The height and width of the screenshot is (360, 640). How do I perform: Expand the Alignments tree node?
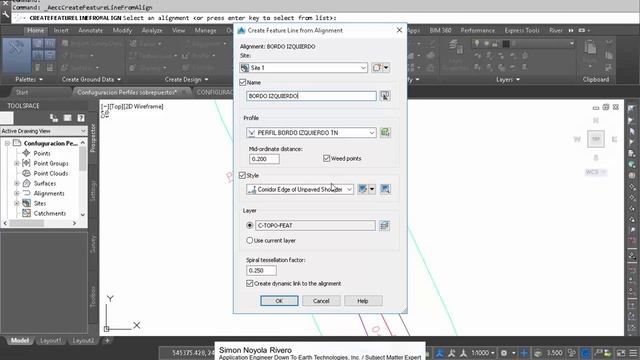(x=17, y=193)
